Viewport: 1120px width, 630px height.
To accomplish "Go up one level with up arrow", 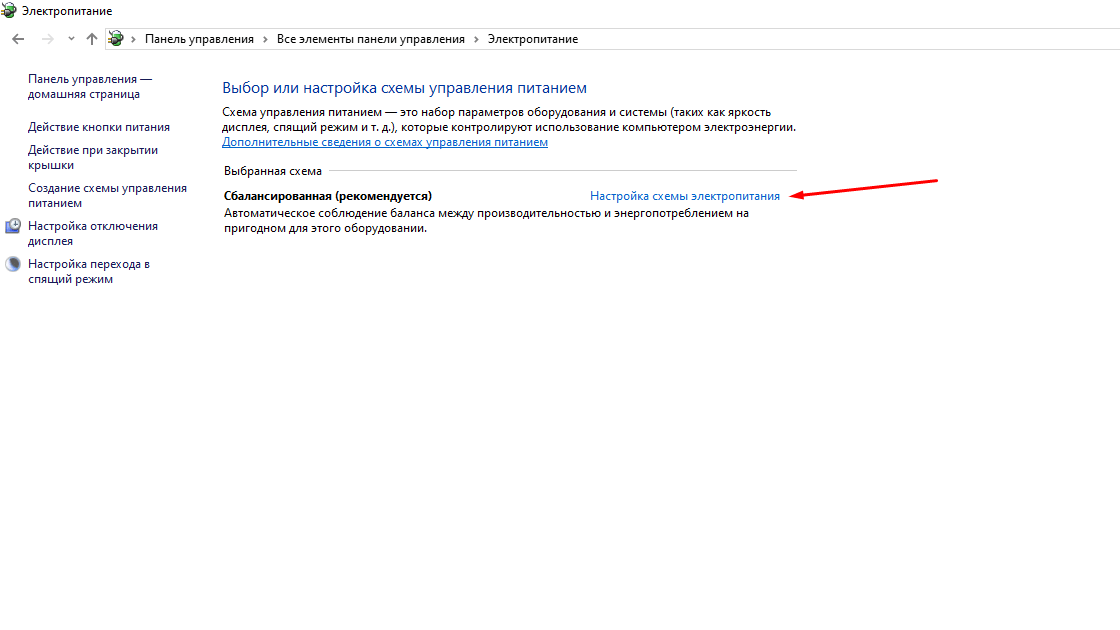I will pos(91,39).
